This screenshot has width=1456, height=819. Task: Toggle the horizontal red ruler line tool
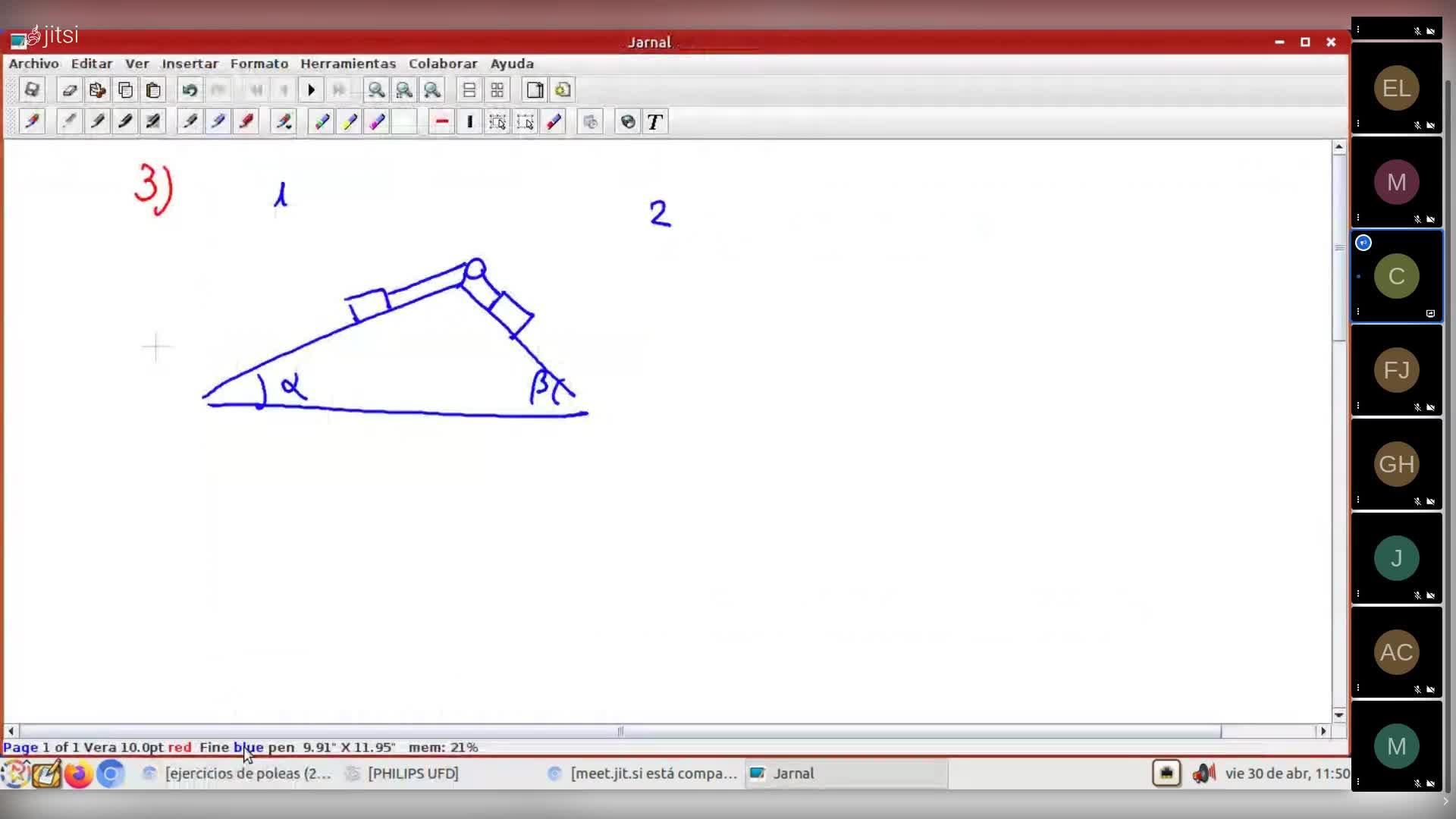click(x=442, y=122)
